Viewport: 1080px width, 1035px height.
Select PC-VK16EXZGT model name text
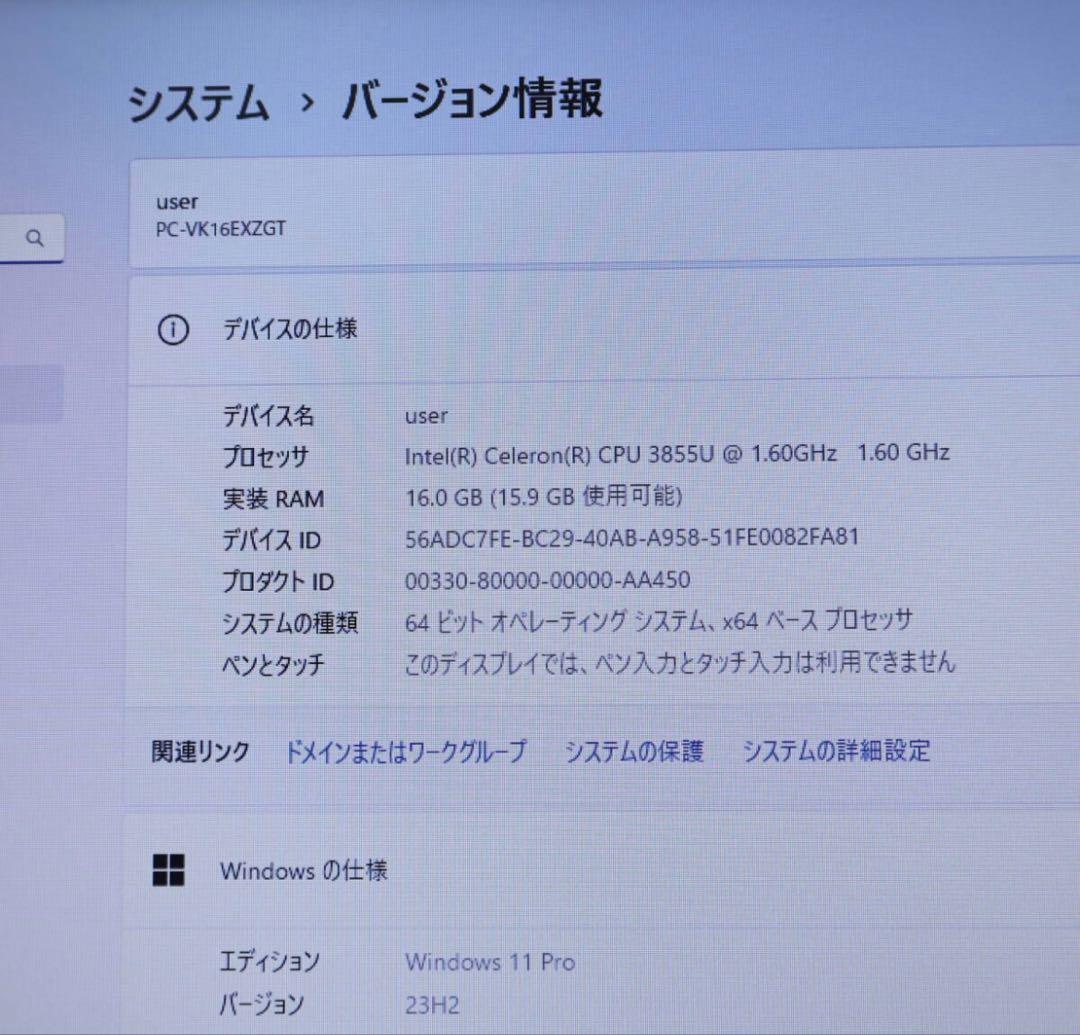coord(220,229)
